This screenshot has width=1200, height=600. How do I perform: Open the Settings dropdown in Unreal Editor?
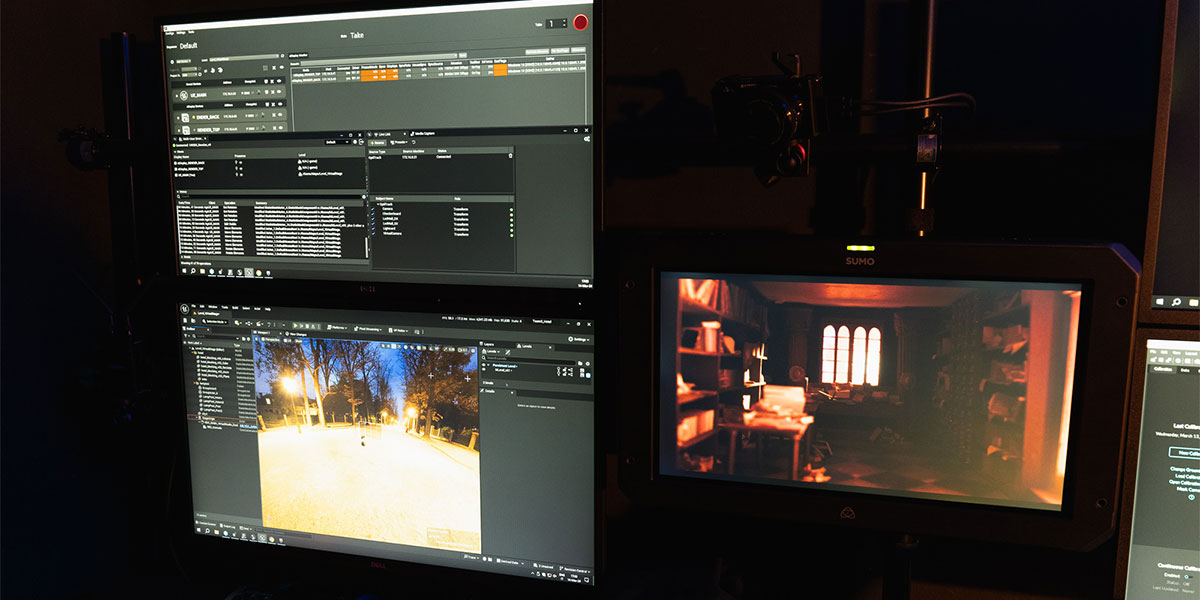point(576,339)
